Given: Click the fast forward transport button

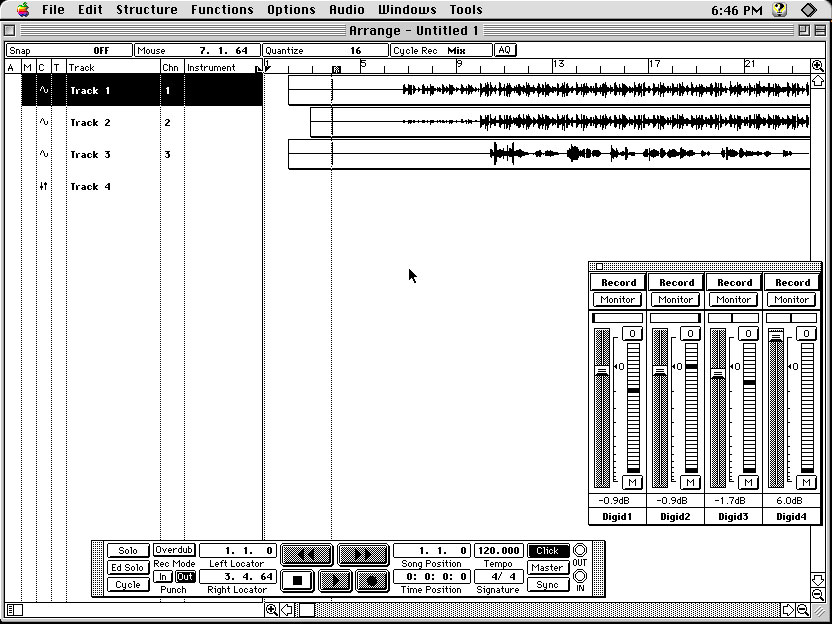Looking at the screenshot, I should (x=363, y=555).
